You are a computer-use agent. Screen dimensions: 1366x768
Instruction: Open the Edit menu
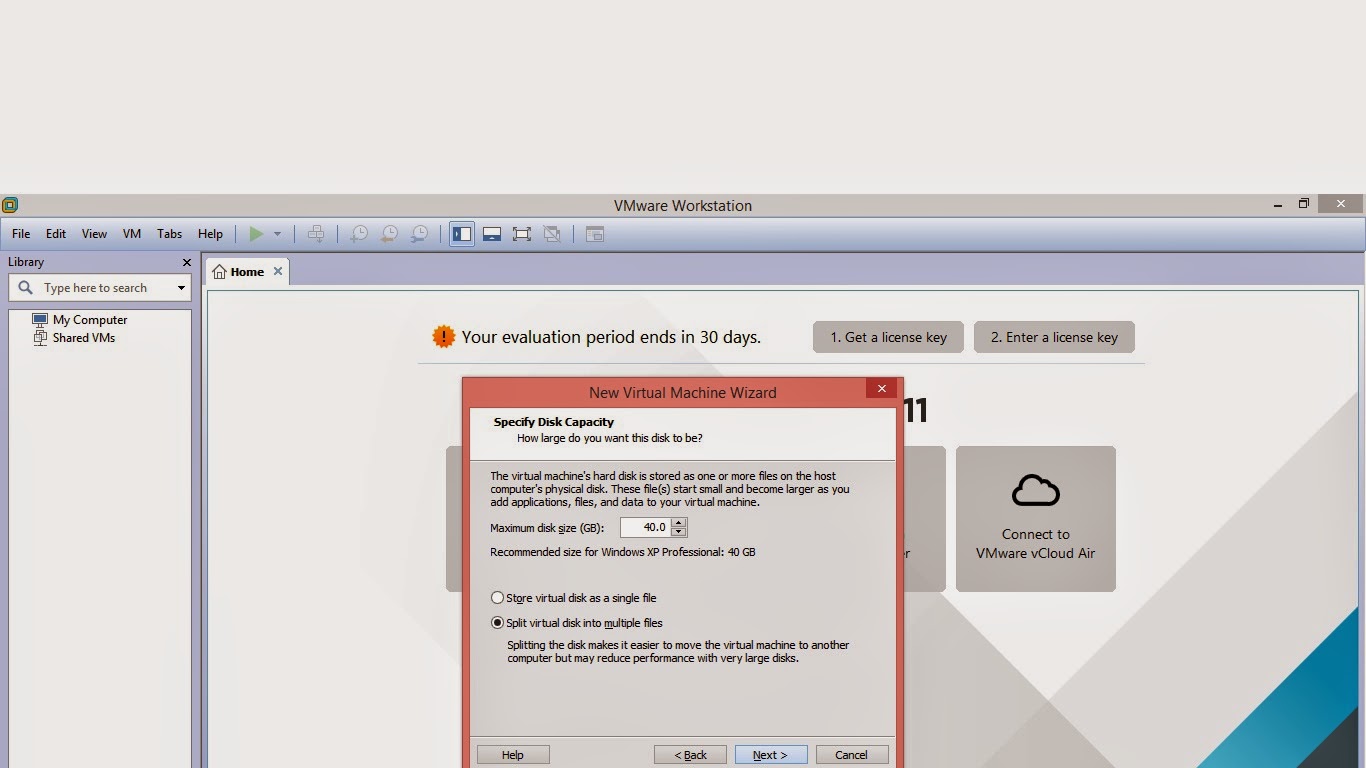(x=56, y=234)
